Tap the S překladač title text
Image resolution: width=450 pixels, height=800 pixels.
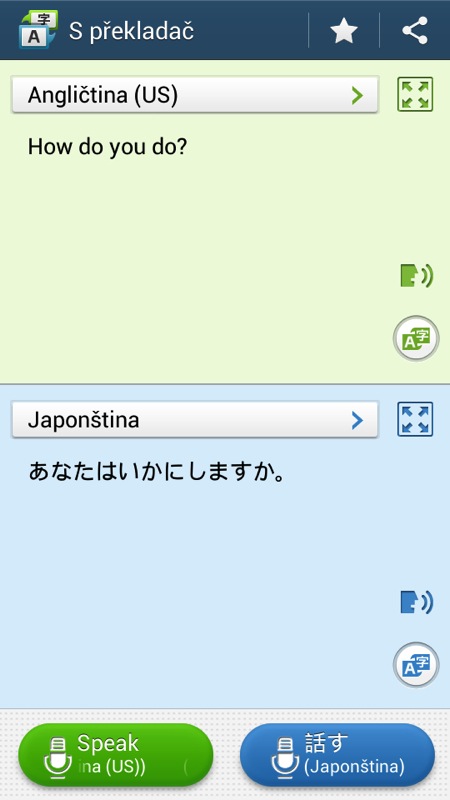pos(131,32)
